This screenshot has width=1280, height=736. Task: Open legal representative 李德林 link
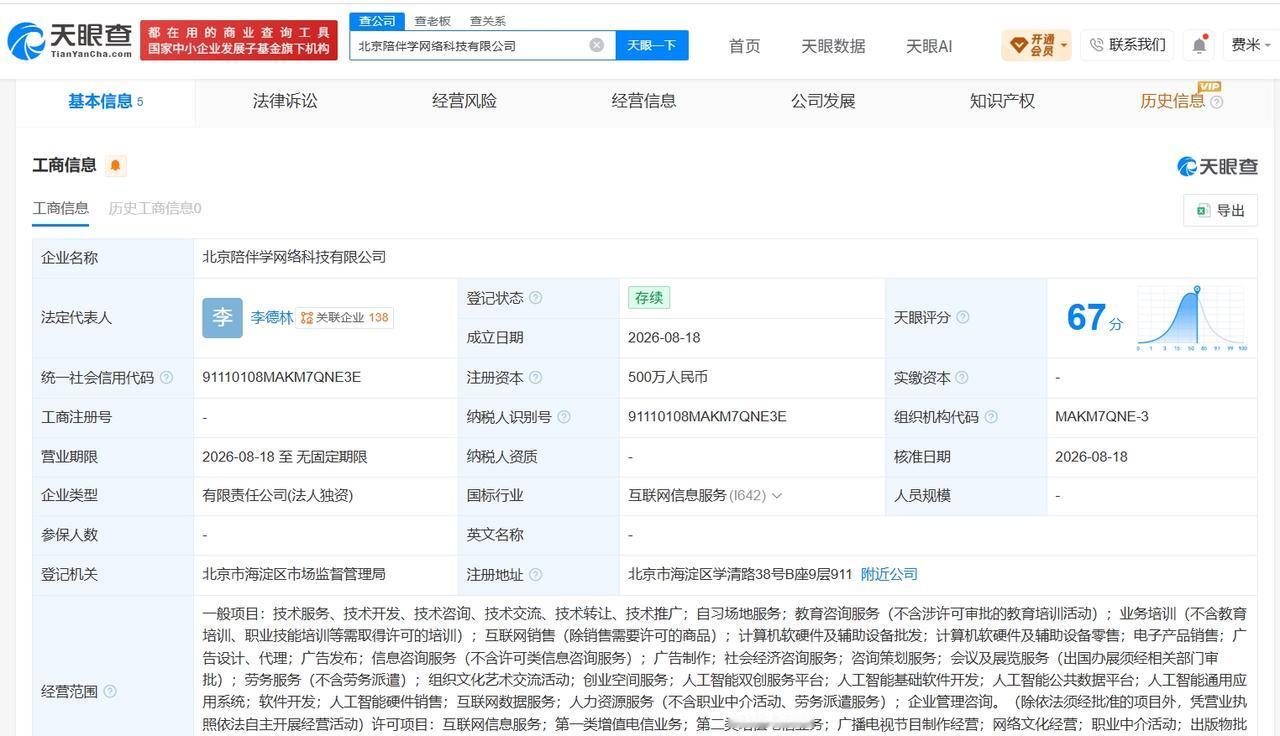point(272,318)
